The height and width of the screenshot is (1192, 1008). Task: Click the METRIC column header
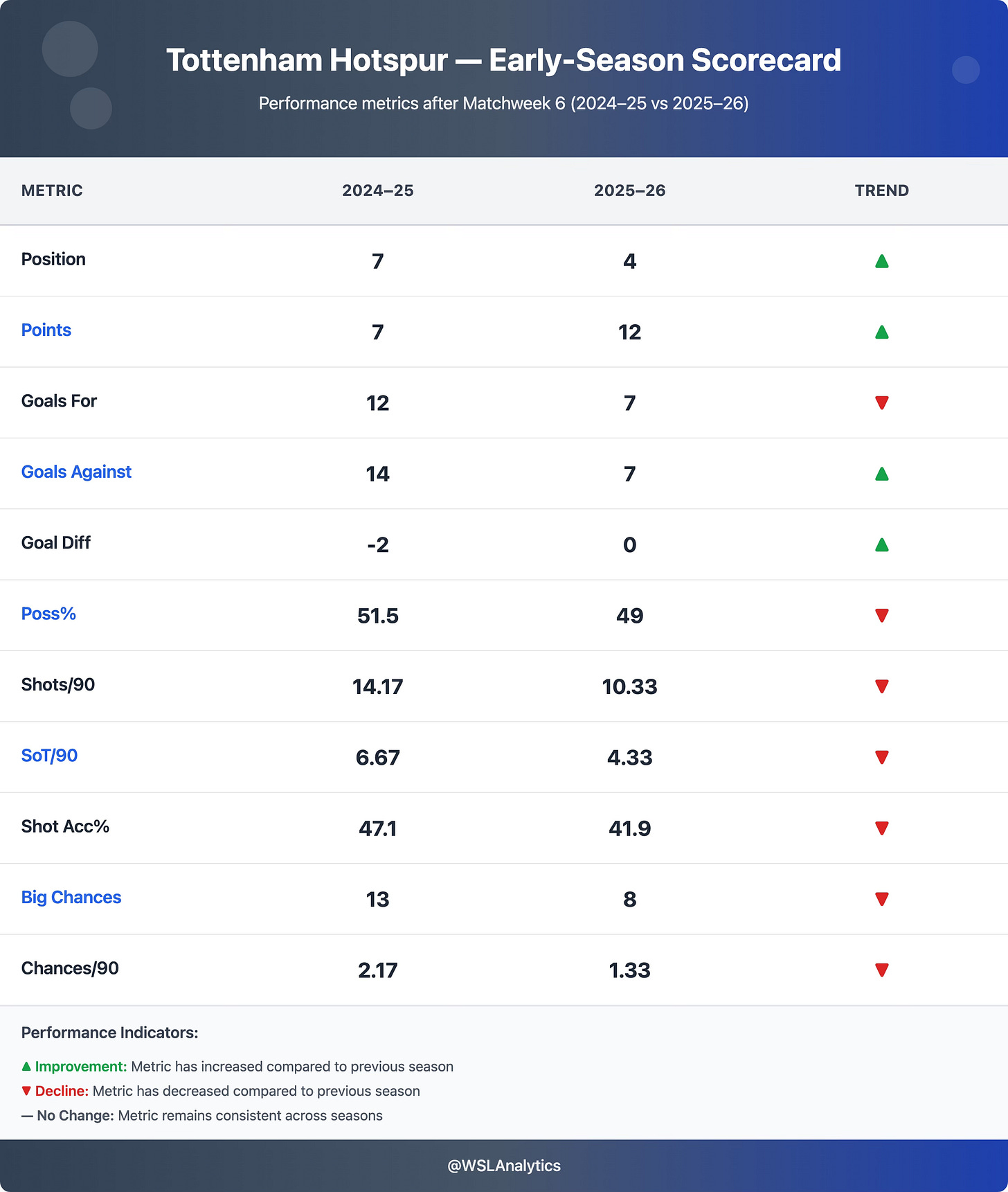pyautogui.click(x=52, y=190)
